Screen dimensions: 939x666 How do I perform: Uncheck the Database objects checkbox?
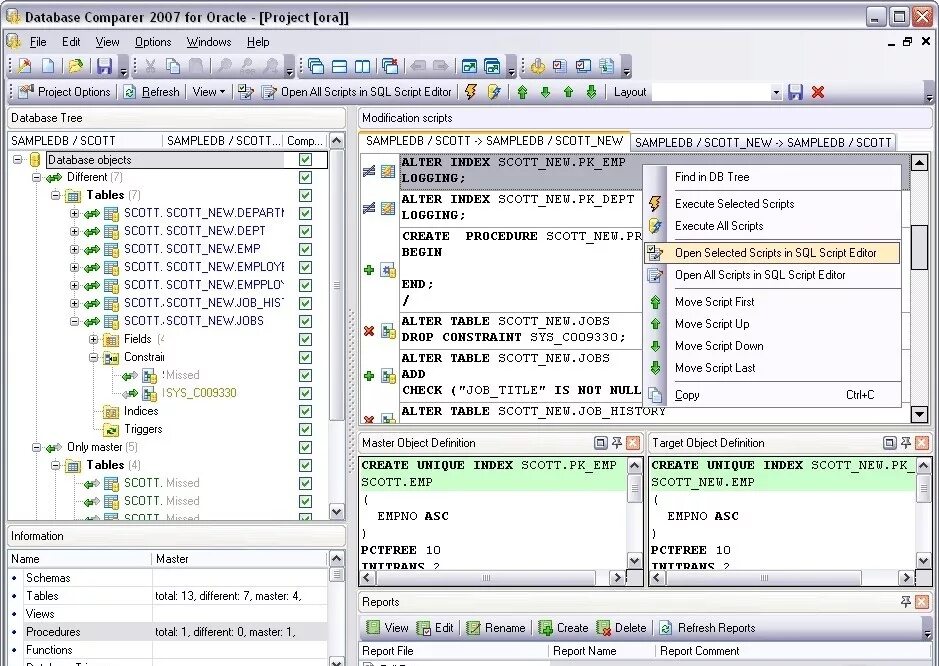click(x=305, y=159)
